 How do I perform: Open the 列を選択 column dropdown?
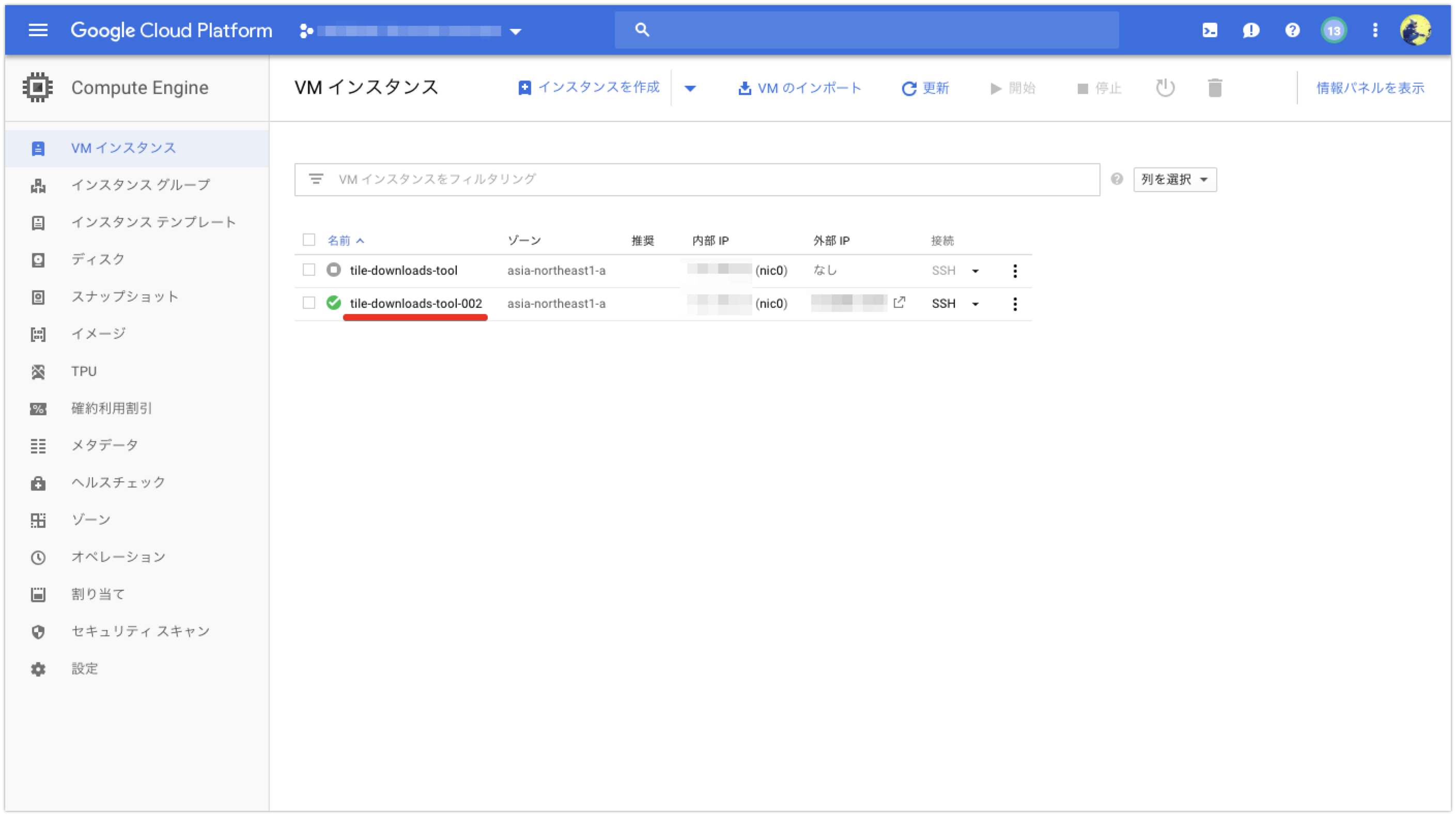[x=1174, y=179]
